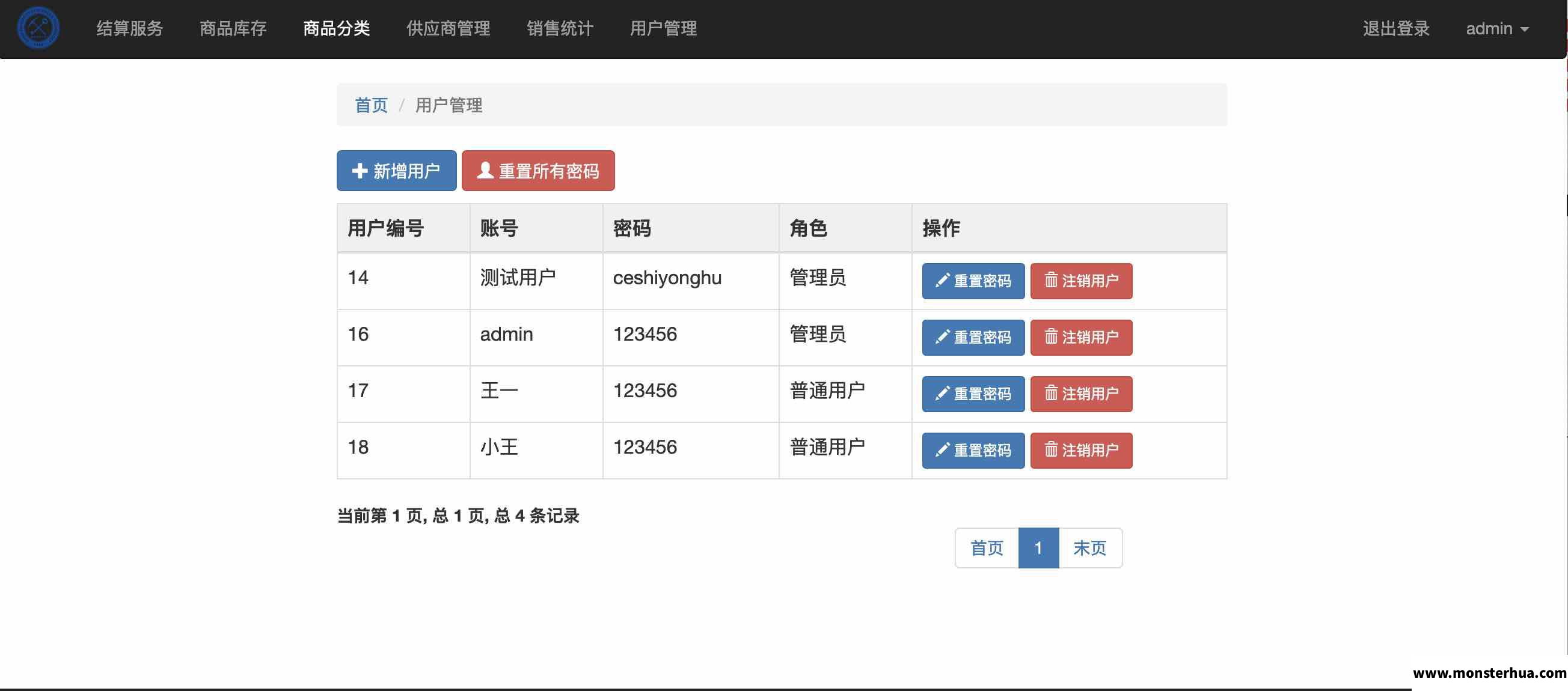Go to pagination 首页
This screenshot has width=1568, height=691.
coord(987,548)
